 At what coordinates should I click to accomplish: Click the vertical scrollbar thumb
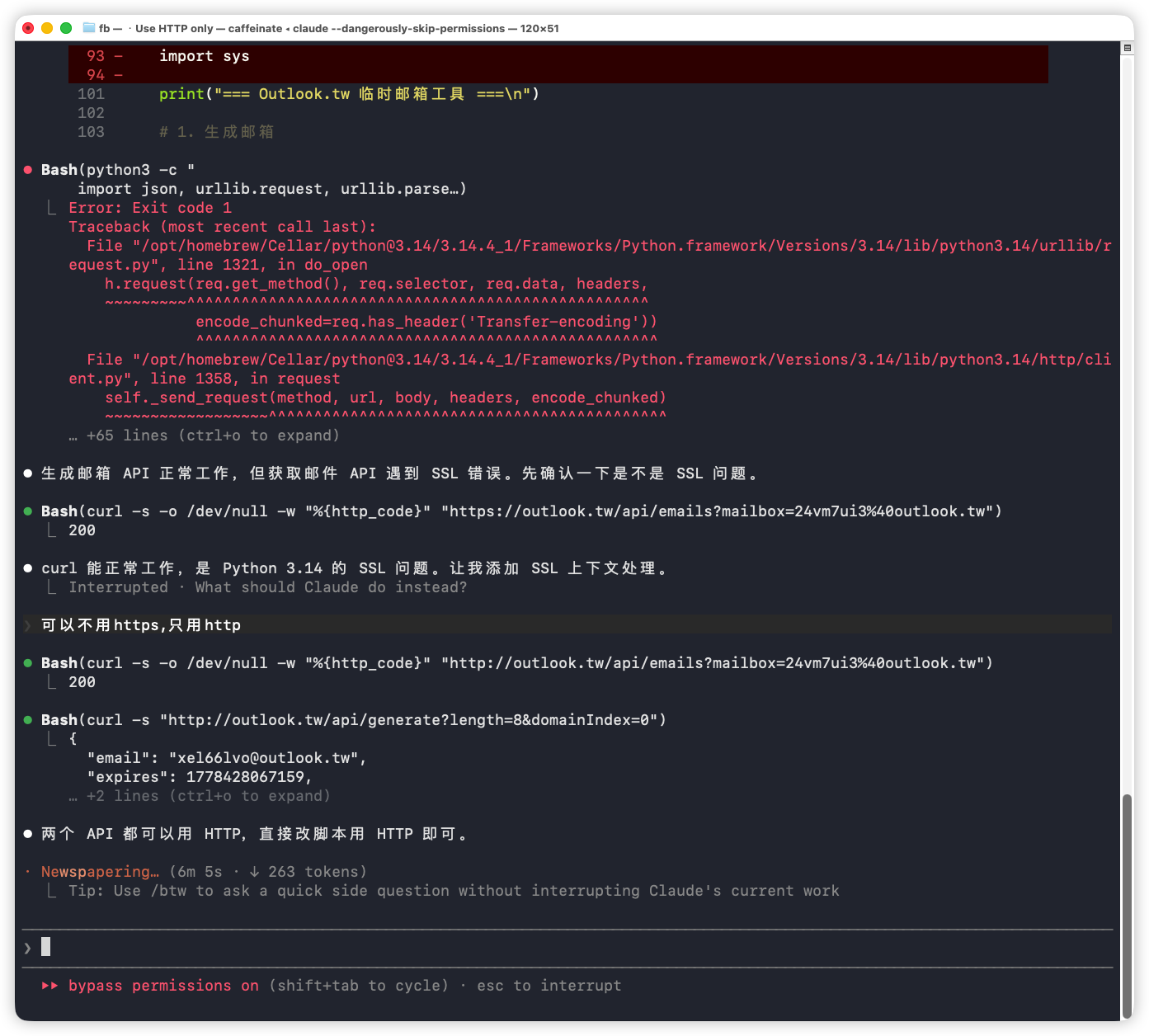(x=1127, y=906)
